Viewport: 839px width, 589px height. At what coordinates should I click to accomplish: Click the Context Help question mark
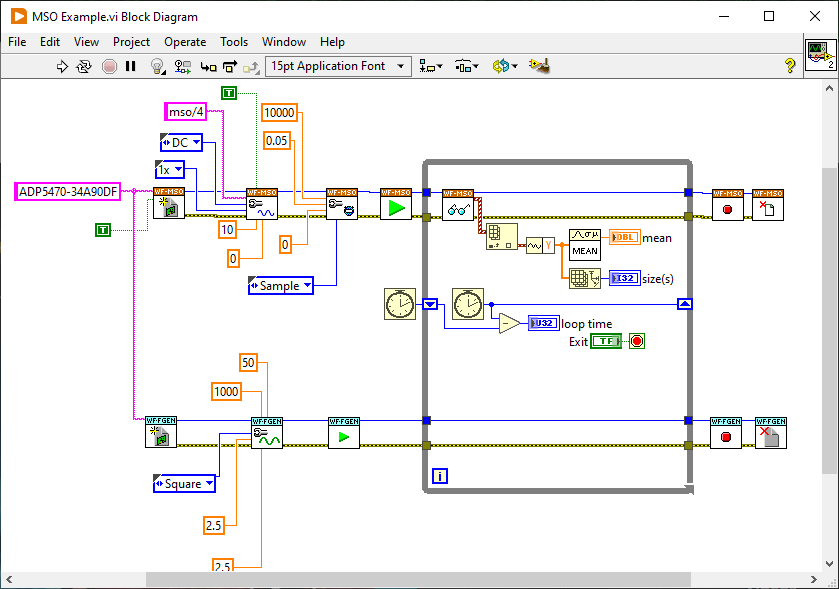coord(790,66)
